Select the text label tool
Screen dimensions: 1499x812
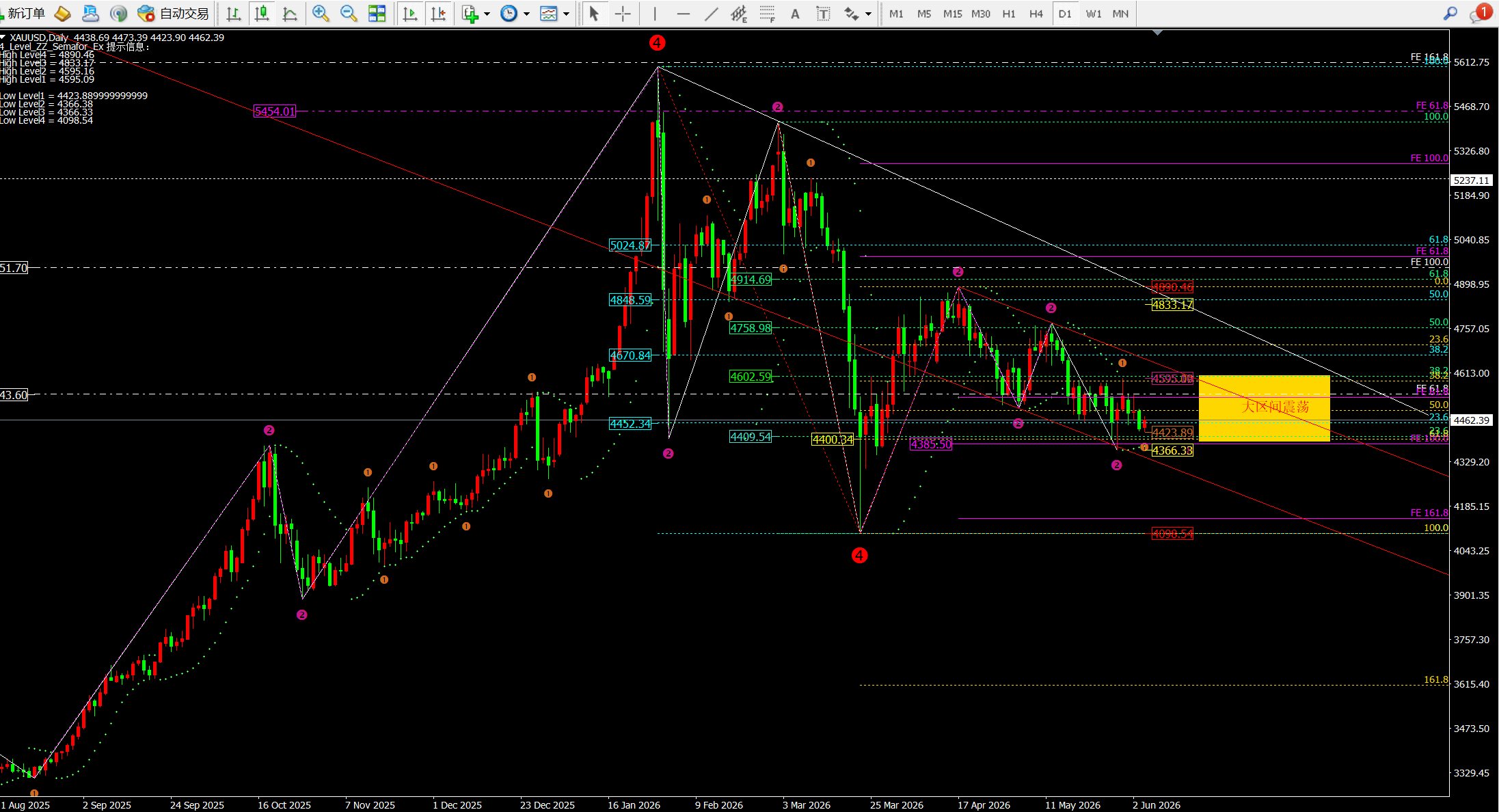pos(795,13)
